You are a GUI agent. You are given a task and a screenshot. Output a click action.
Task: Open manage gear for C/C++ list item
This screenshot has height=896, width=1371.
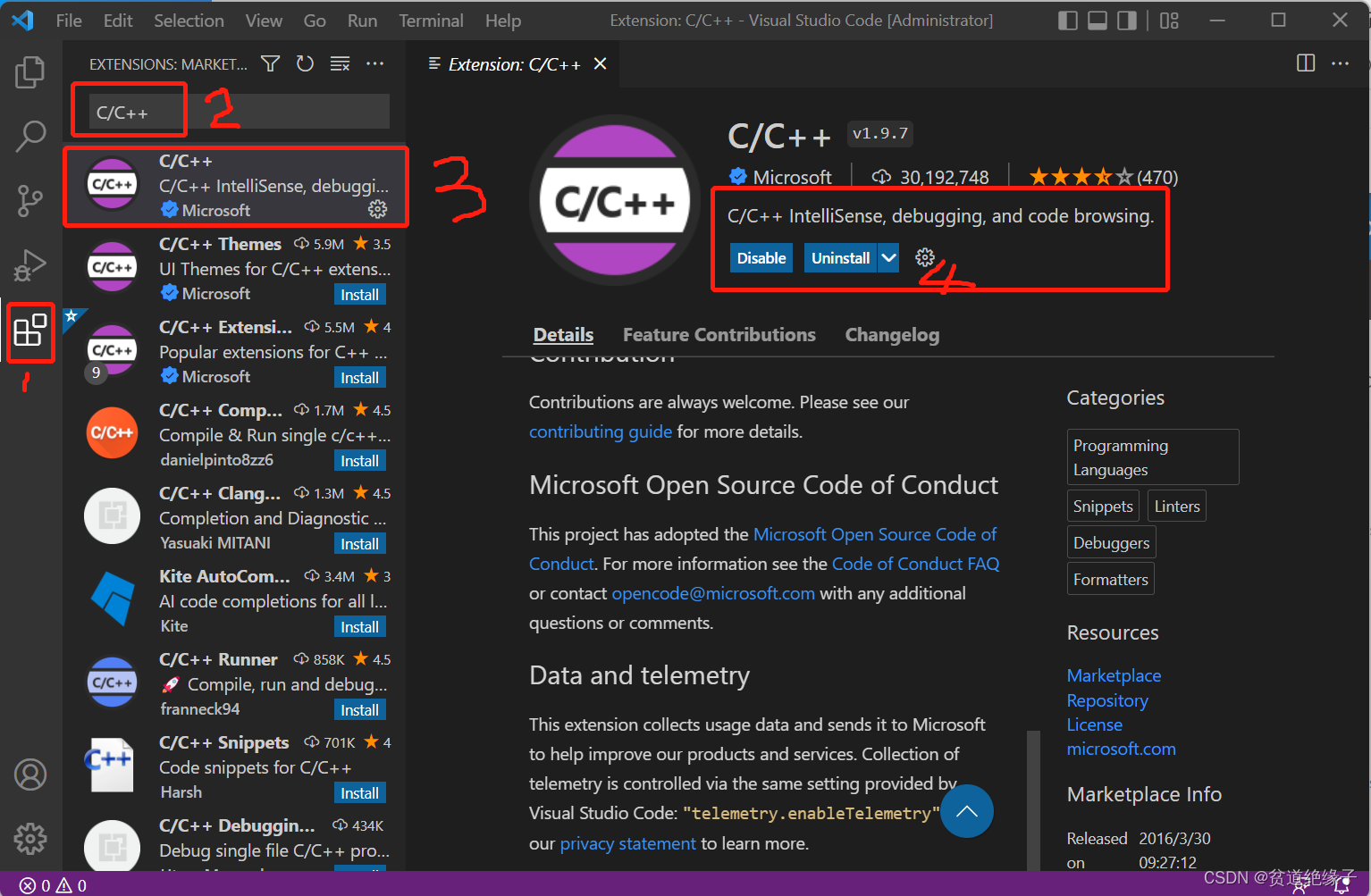point(378,209)
